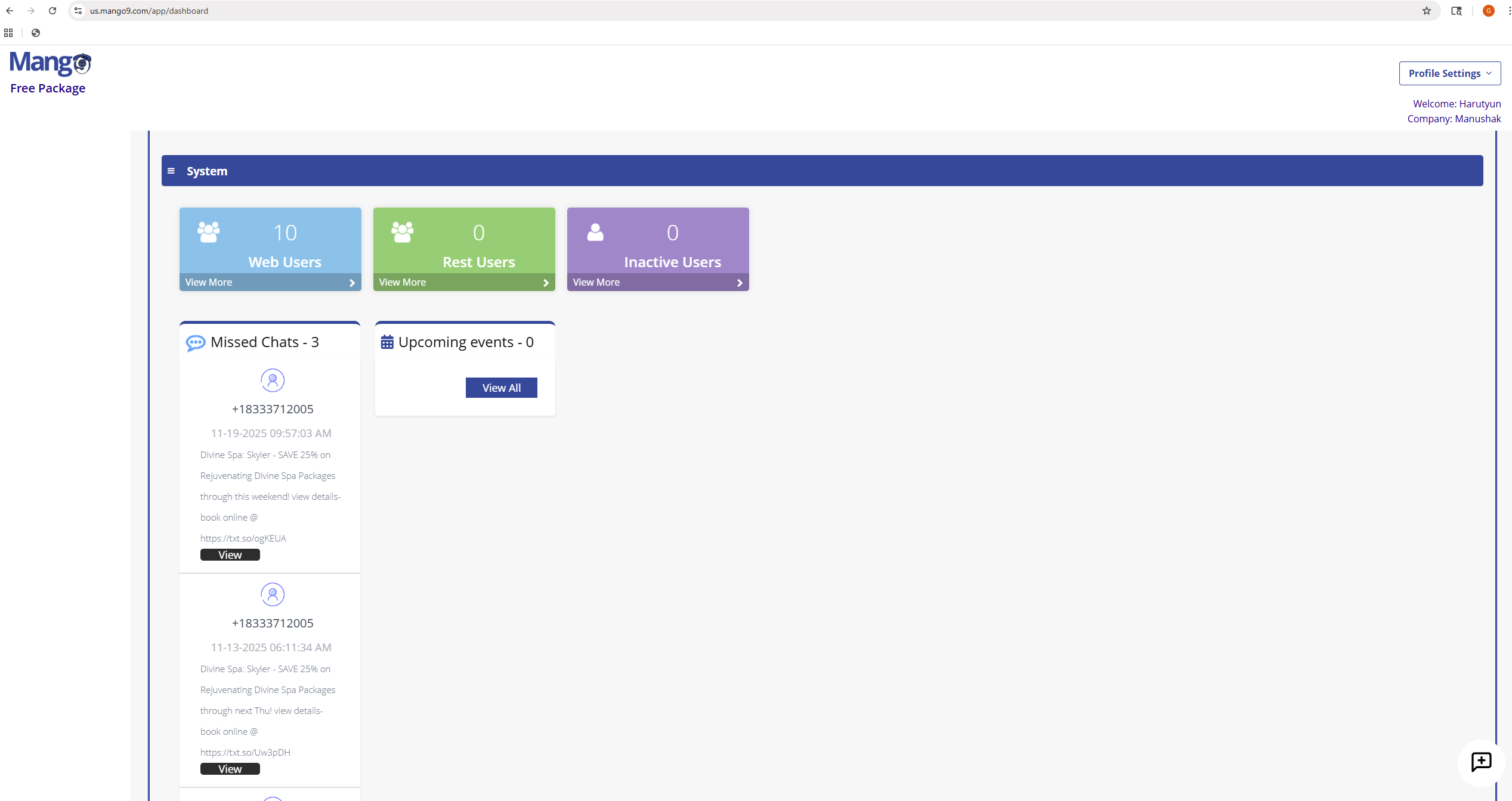1512x801 pixels.
Task: Open the feedback chat bubble at bottom right
Action: click(1480, 762)
